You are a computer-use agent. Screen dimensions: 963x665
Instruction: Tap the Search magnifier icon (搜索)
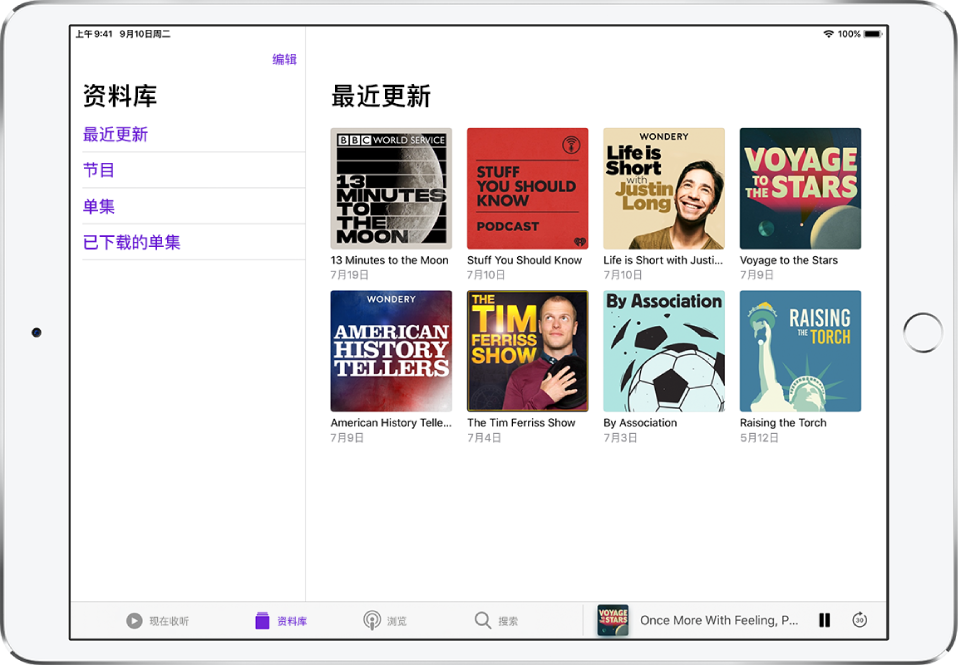point(483,621)
